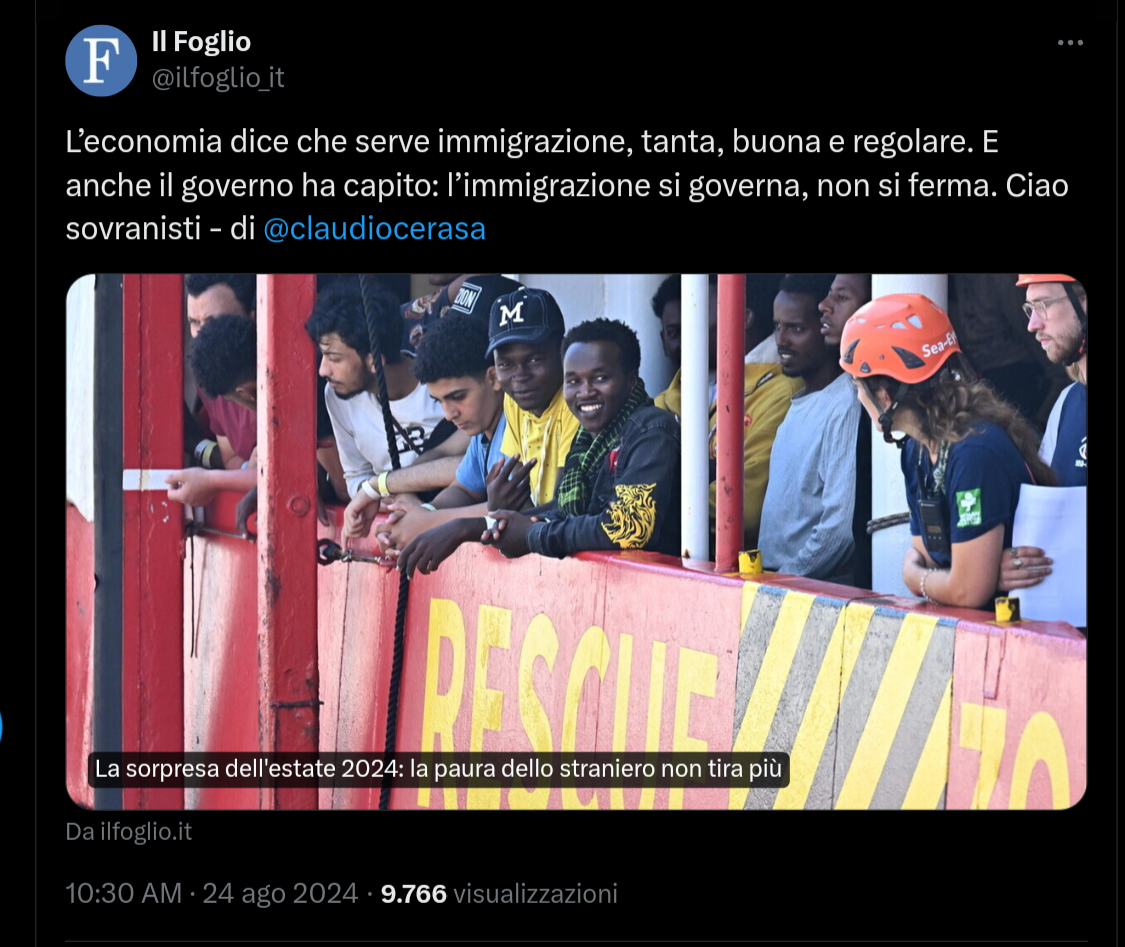Open the 9.766 views count
This screenshot has width=1125, height=947.
(x=413, y=894)
